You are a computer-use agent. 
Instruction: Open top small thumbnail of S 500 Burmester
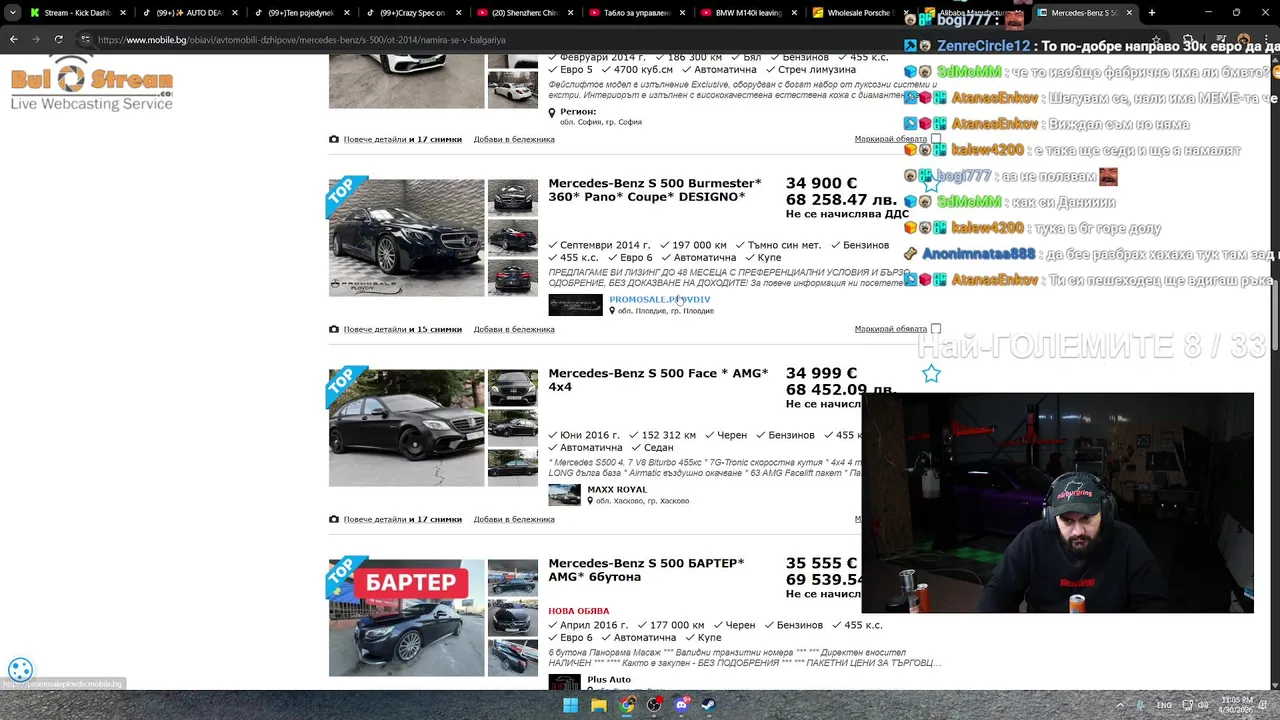513,198
